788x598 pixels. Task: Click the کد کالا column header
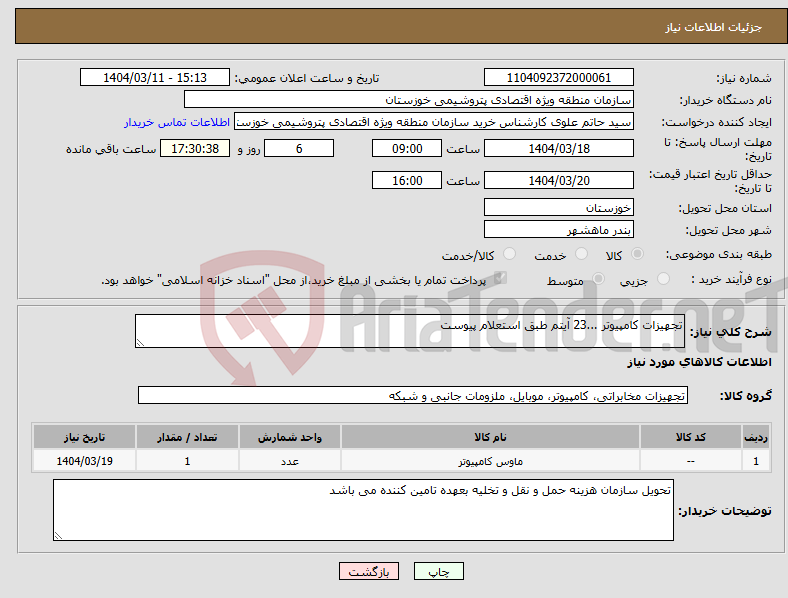tap(691, 437)
